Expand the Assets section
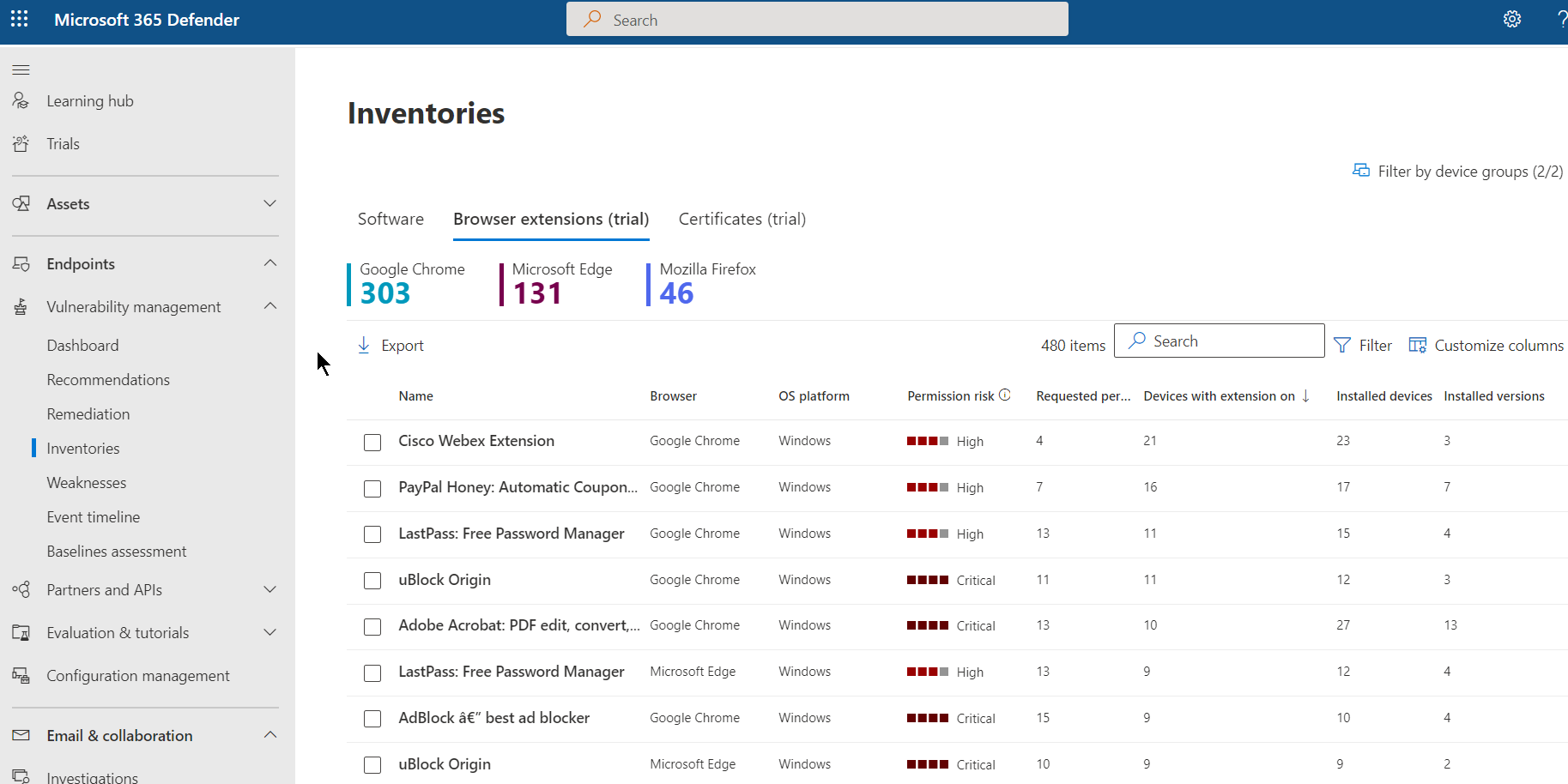 coord(269,204)
